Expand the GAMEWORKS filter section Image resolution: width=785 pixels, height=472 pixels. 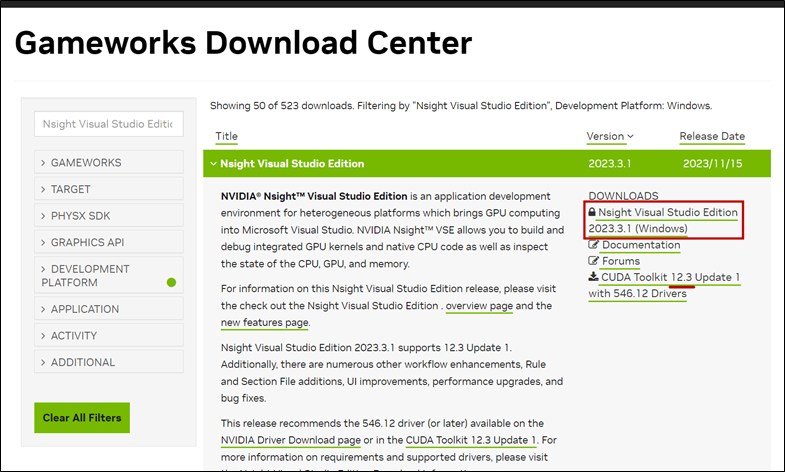click(x=109, y=163)
